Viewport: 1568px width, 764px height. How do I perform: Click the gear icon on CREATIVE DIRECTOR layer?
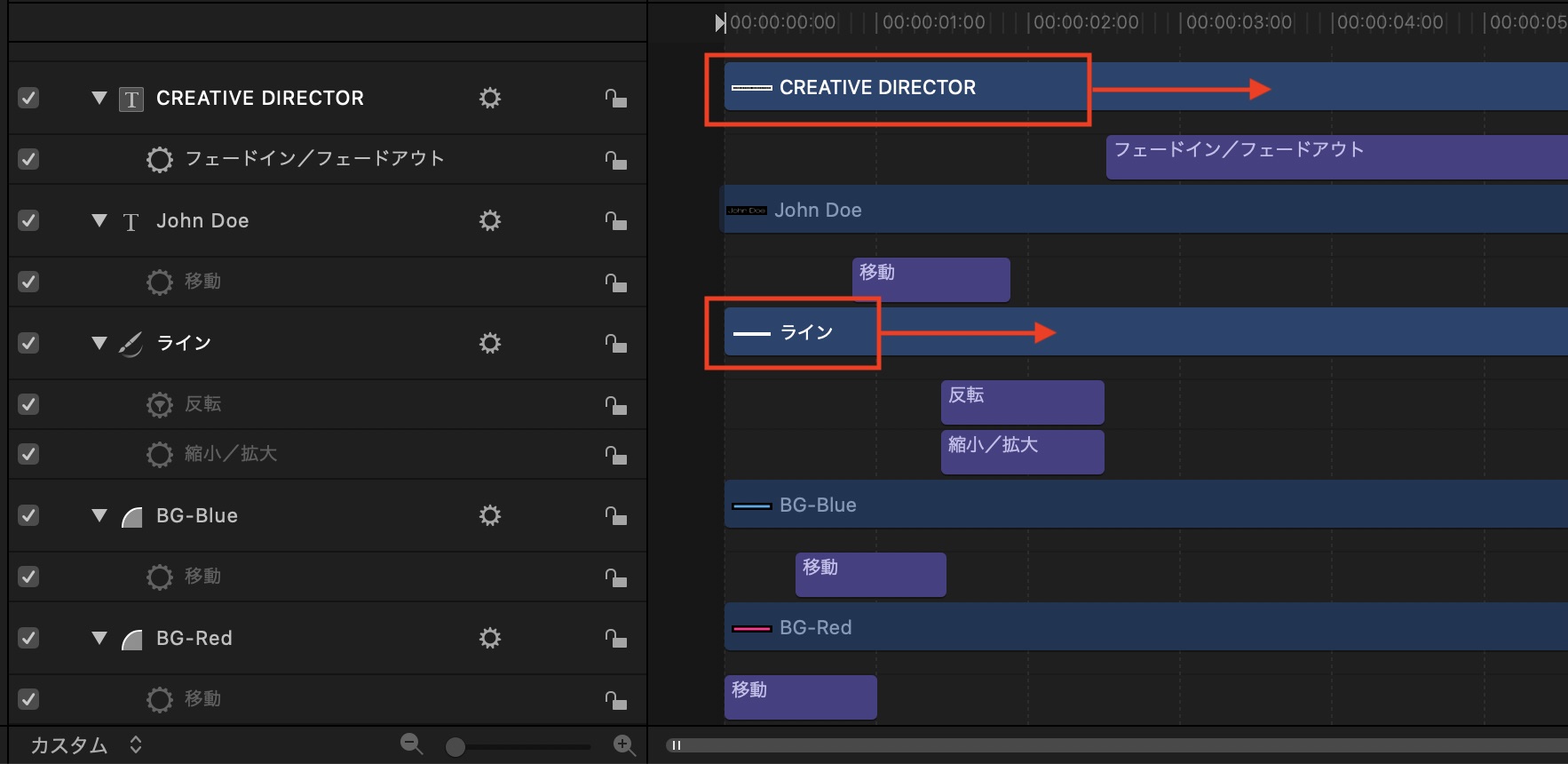[490, 98]
